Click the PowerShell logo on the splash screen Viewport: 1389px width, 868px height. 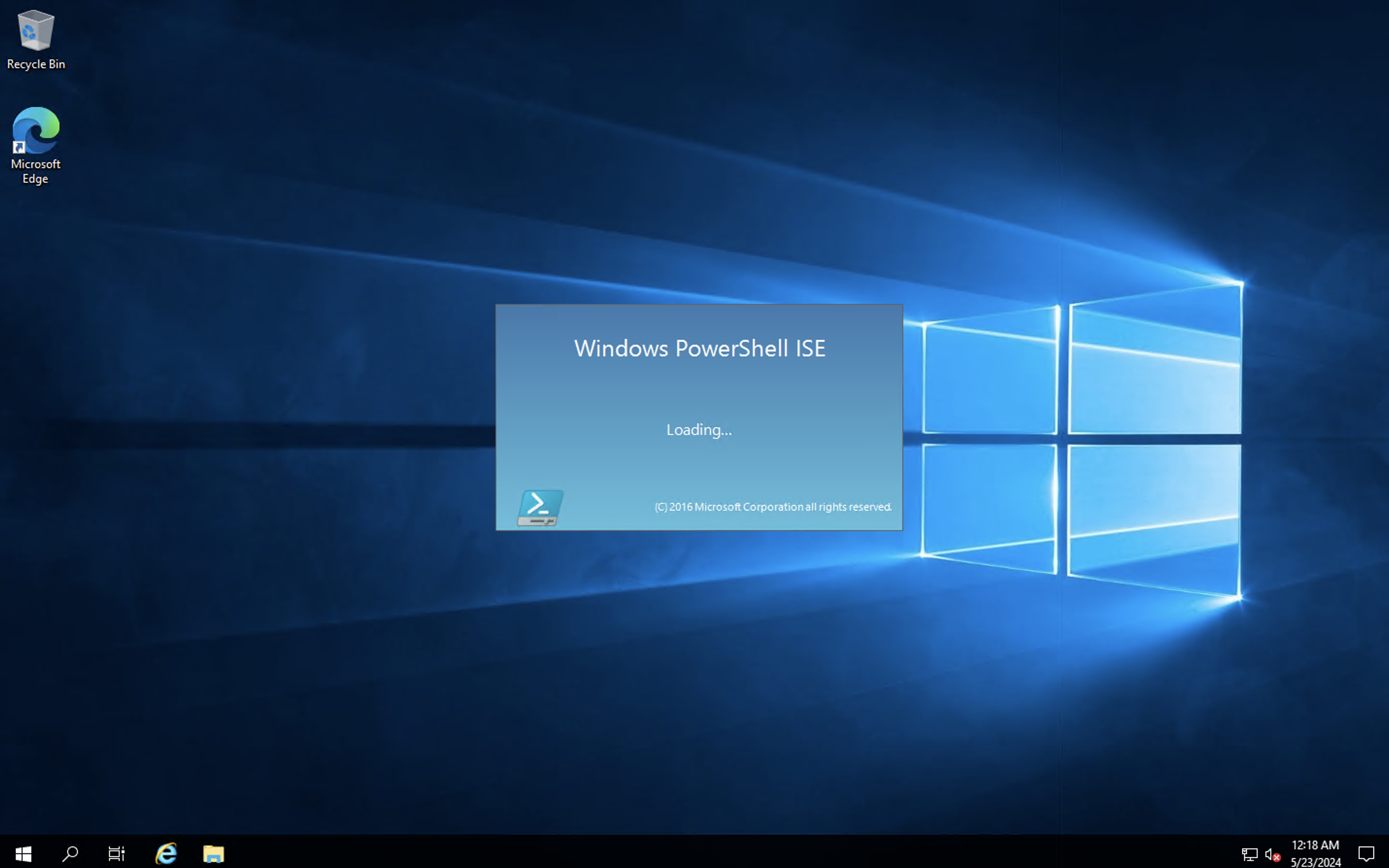click(x=539, y=507)
